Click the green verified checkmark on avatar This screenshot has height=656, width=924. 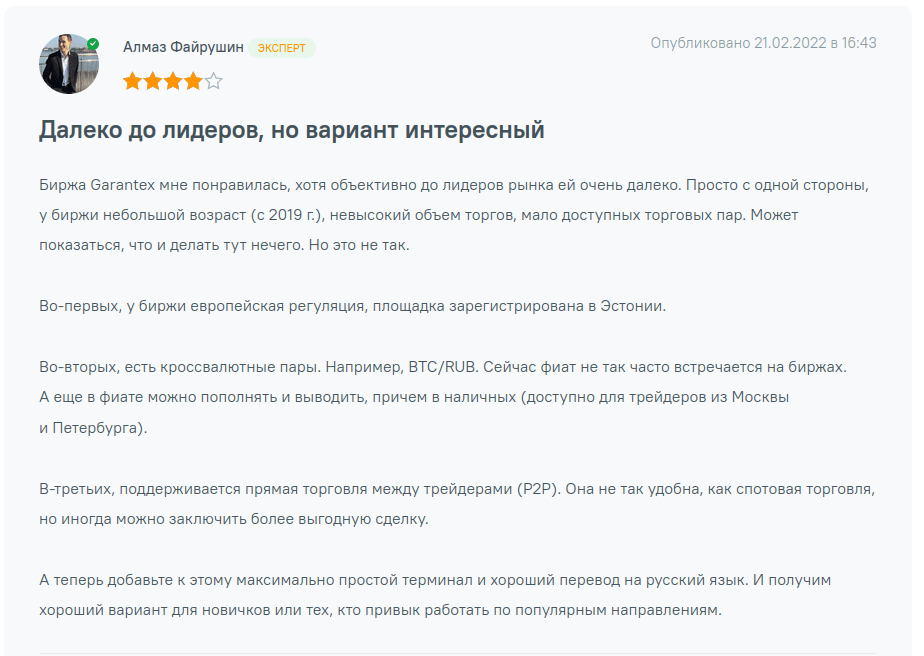[x=93, y=44]
